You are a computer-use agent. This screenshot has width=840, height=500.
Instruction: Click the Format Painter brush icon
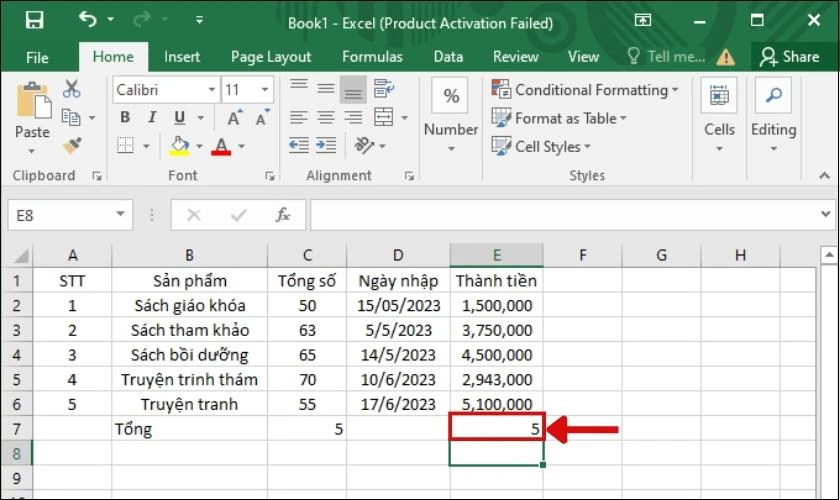coord(72,146)
